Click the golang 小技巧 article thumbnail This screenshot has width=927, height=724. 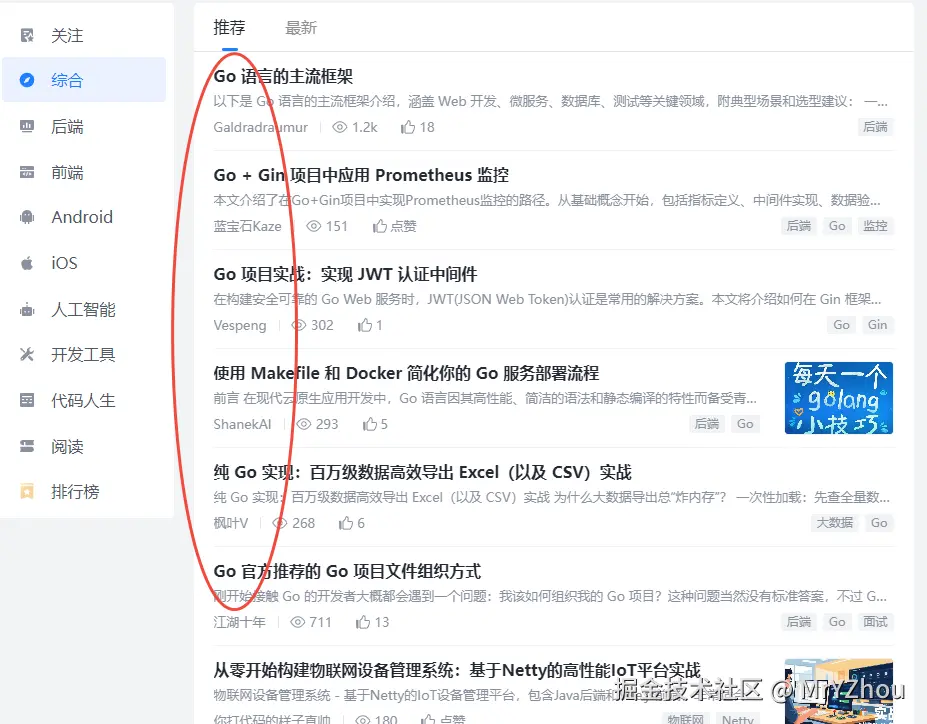(x=838, y=398)
